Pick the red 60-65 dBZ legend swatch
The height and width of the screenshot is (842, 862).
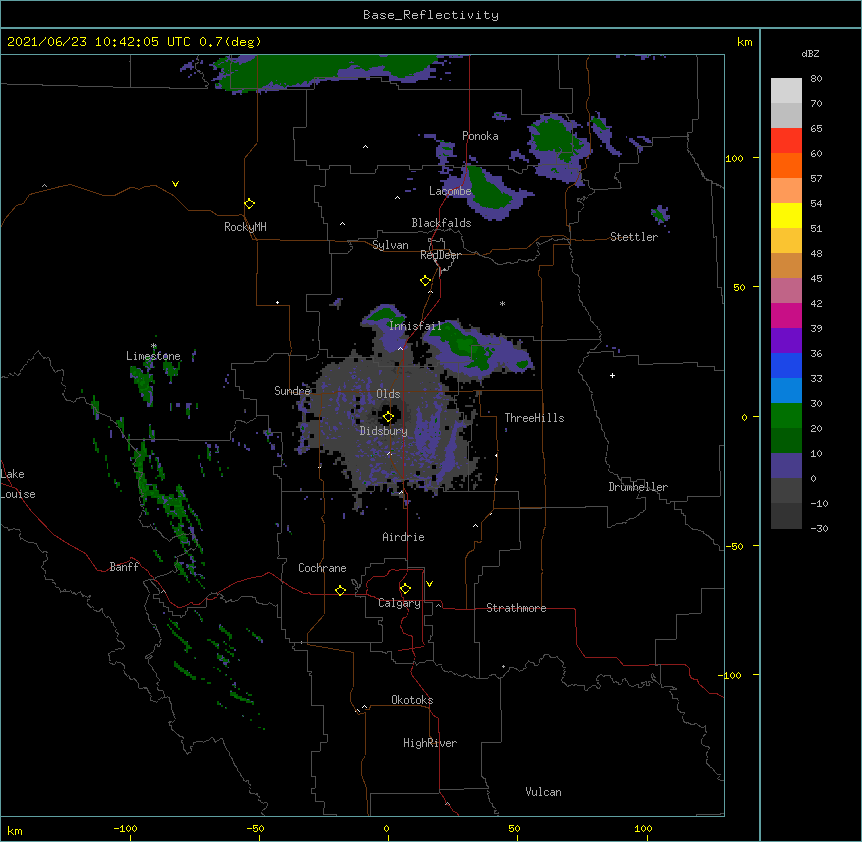point(786,140)
